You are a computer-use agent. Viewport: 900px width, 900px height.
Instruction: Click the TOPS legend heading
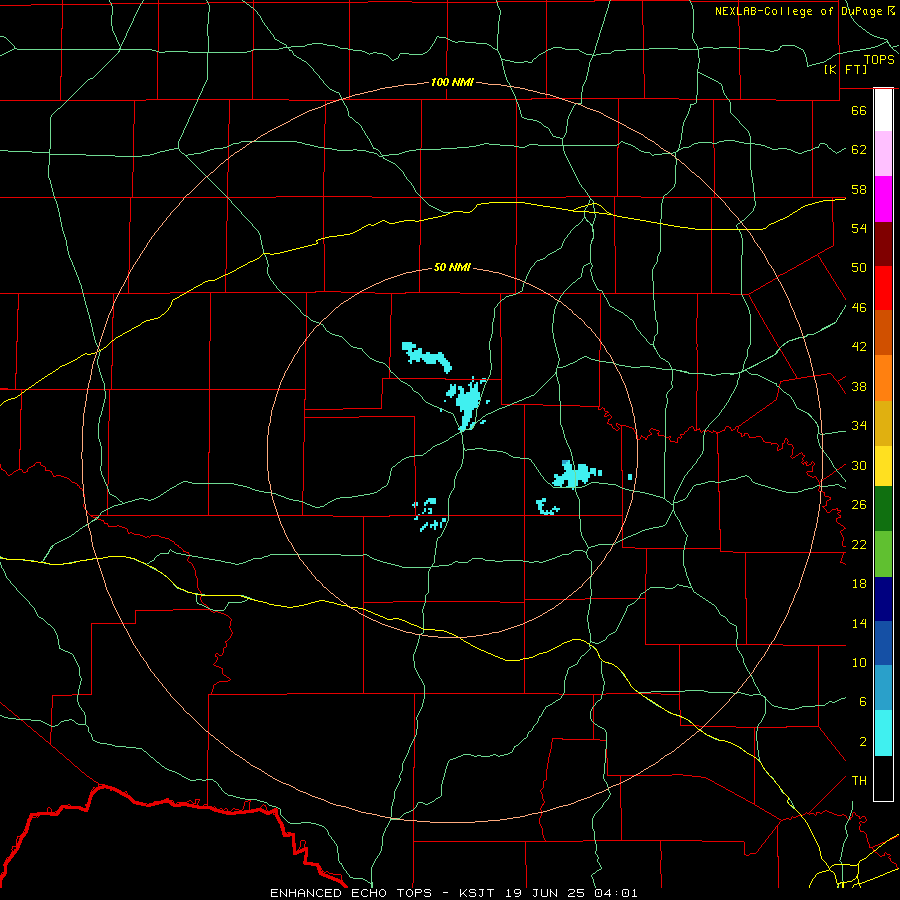click(x=879, y=59)
